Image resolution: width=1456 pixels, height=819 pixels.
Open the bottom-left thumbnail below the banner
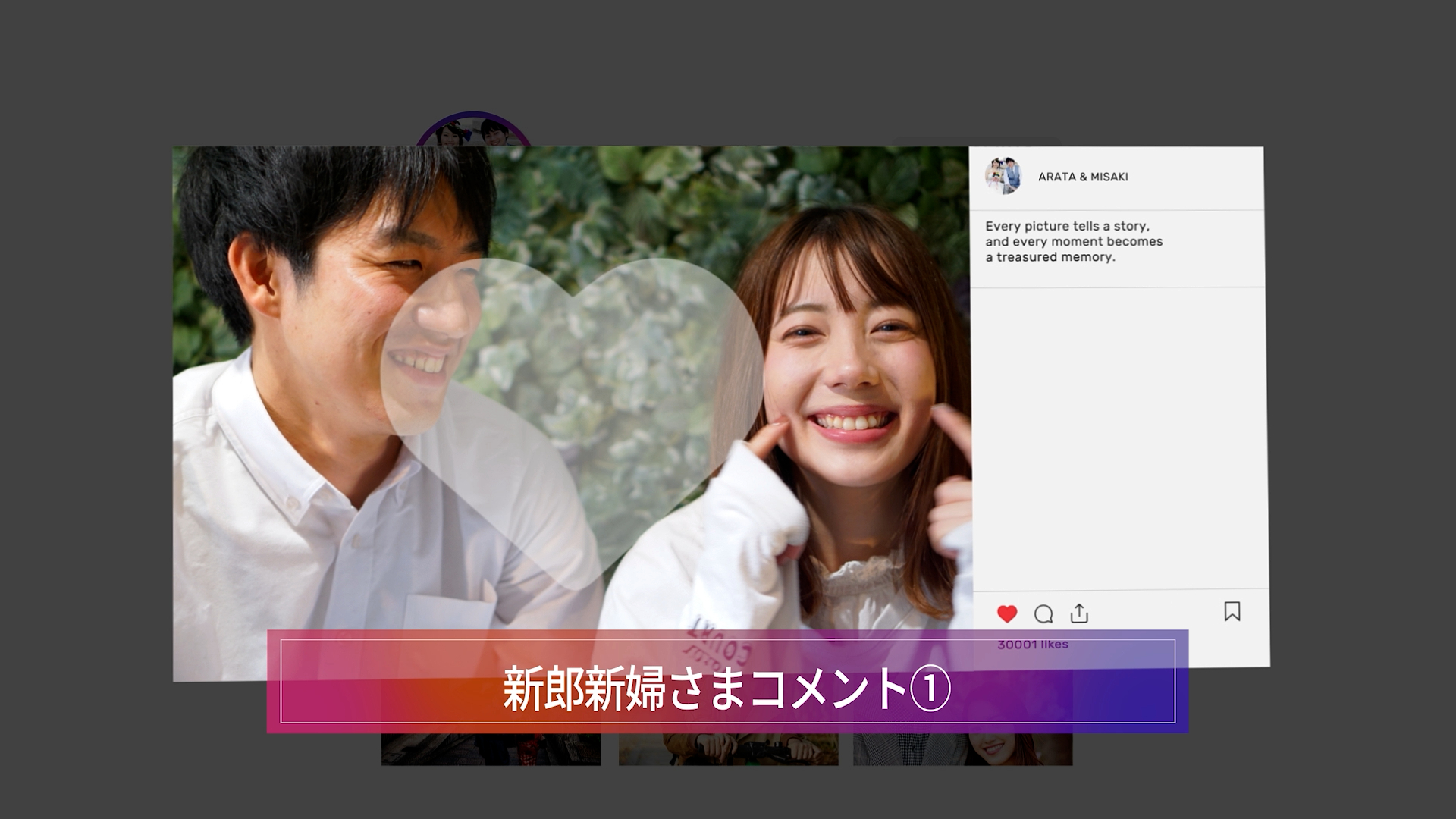point(491,749)
